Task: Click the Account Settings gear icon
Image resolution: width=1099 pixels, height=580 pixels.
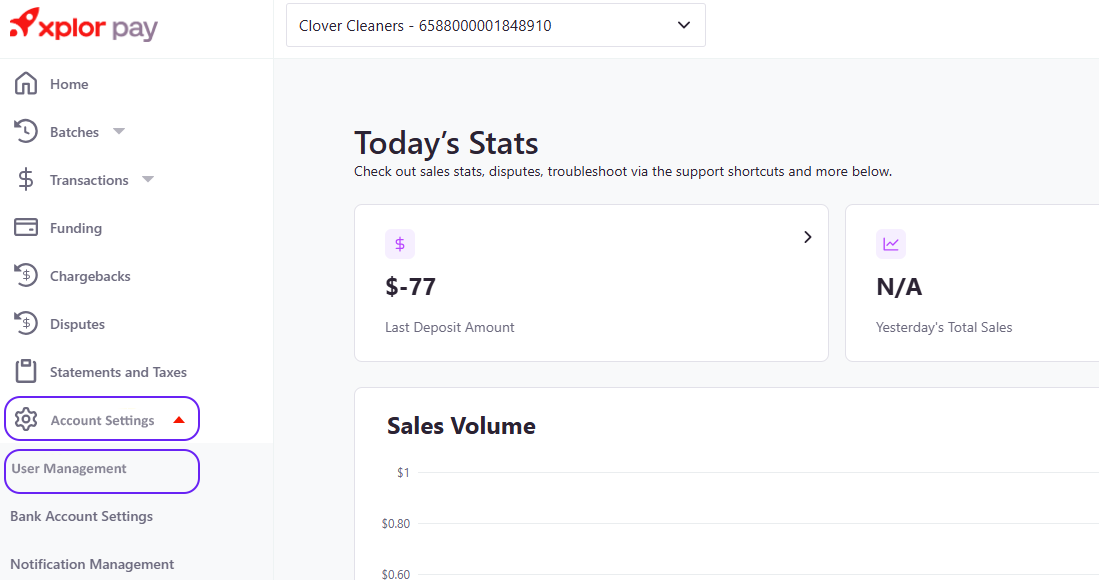Action: click(26, 420)
